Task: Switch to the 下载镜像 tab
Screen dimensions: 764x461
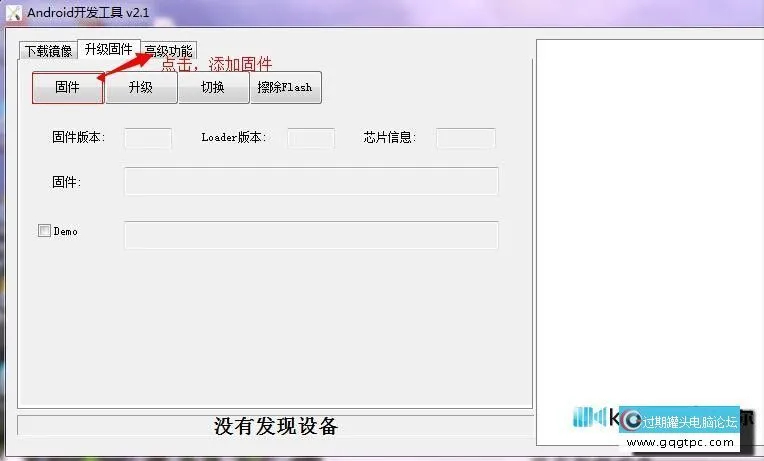Action: pos(48,51)
